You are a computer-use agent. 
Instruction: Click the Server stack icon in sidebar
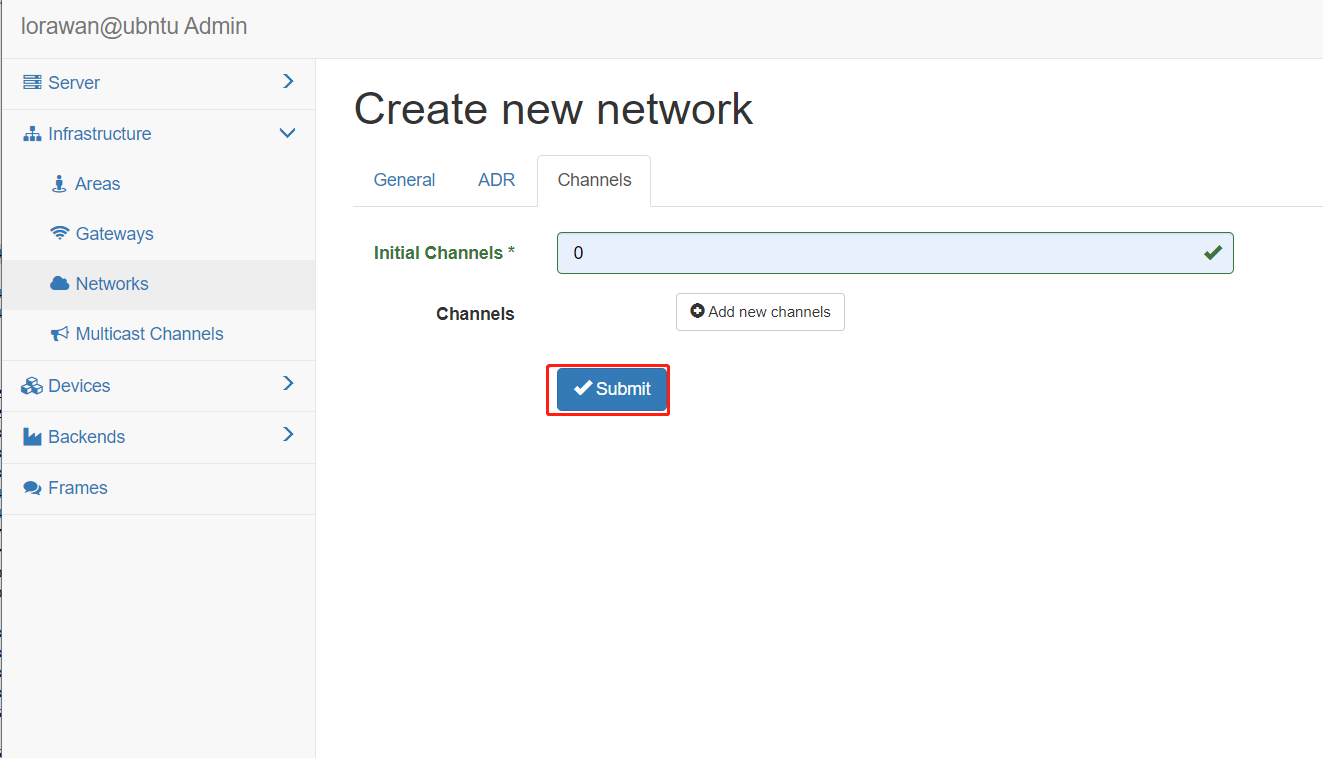[32, 82]
